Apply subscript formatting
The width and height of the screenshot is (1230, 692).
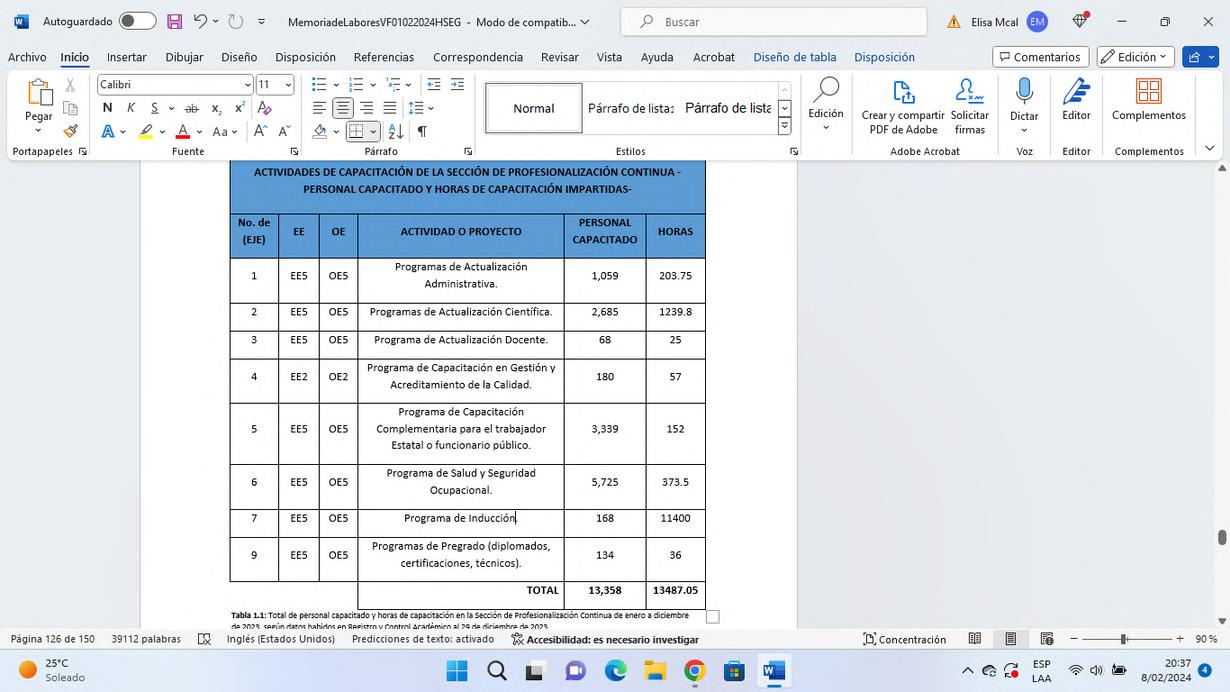(216, 108)
